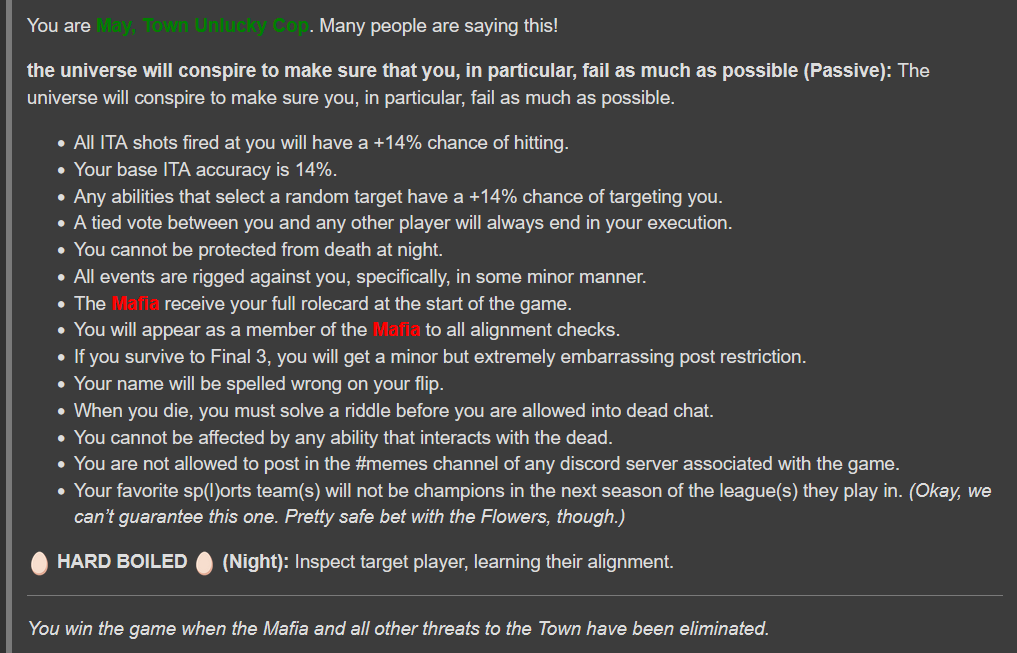Click the bullet about night protection
1017x653 pixels.
coord(258,250)
